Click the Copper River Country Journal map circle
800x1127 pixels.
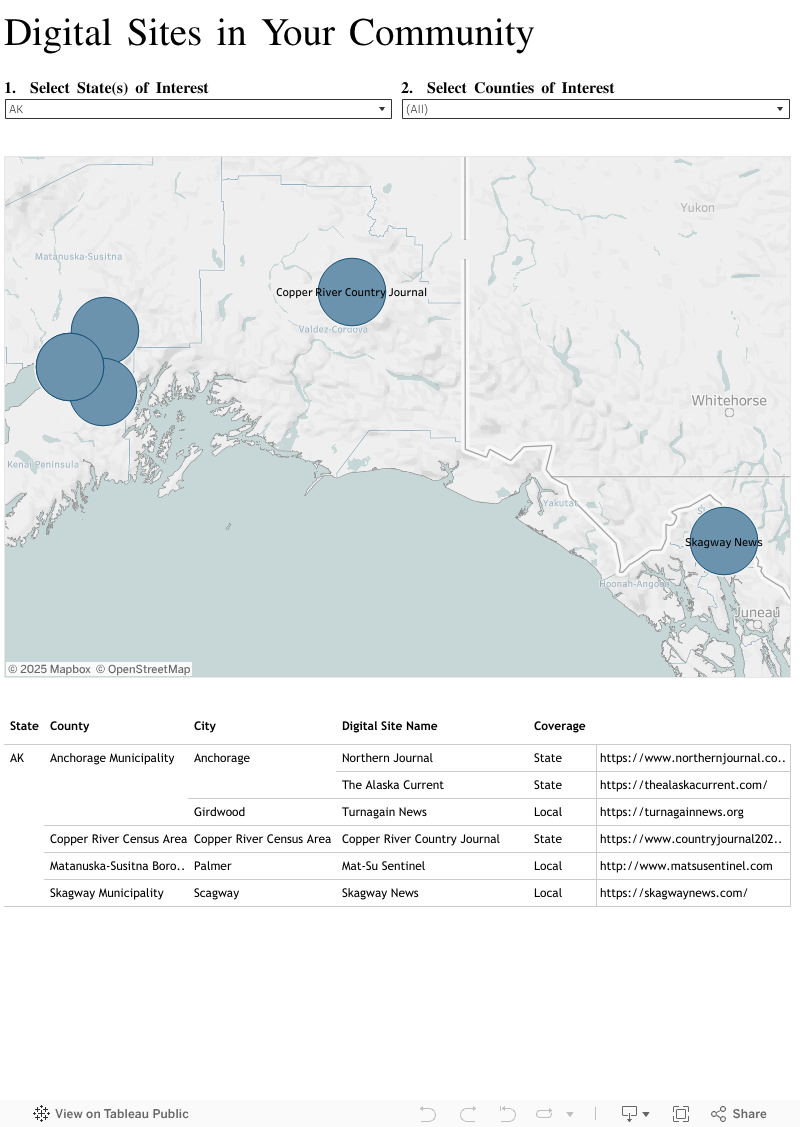(351, 292)
